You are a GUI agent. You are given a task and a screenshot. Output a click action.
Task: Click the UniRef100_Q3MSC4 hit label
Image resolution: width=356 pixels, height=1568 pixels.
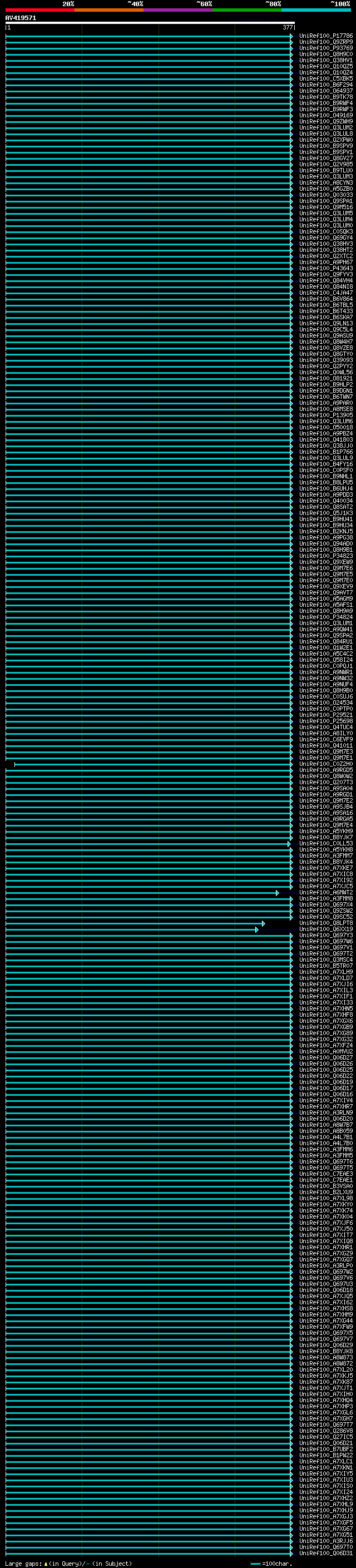point(326,960)
